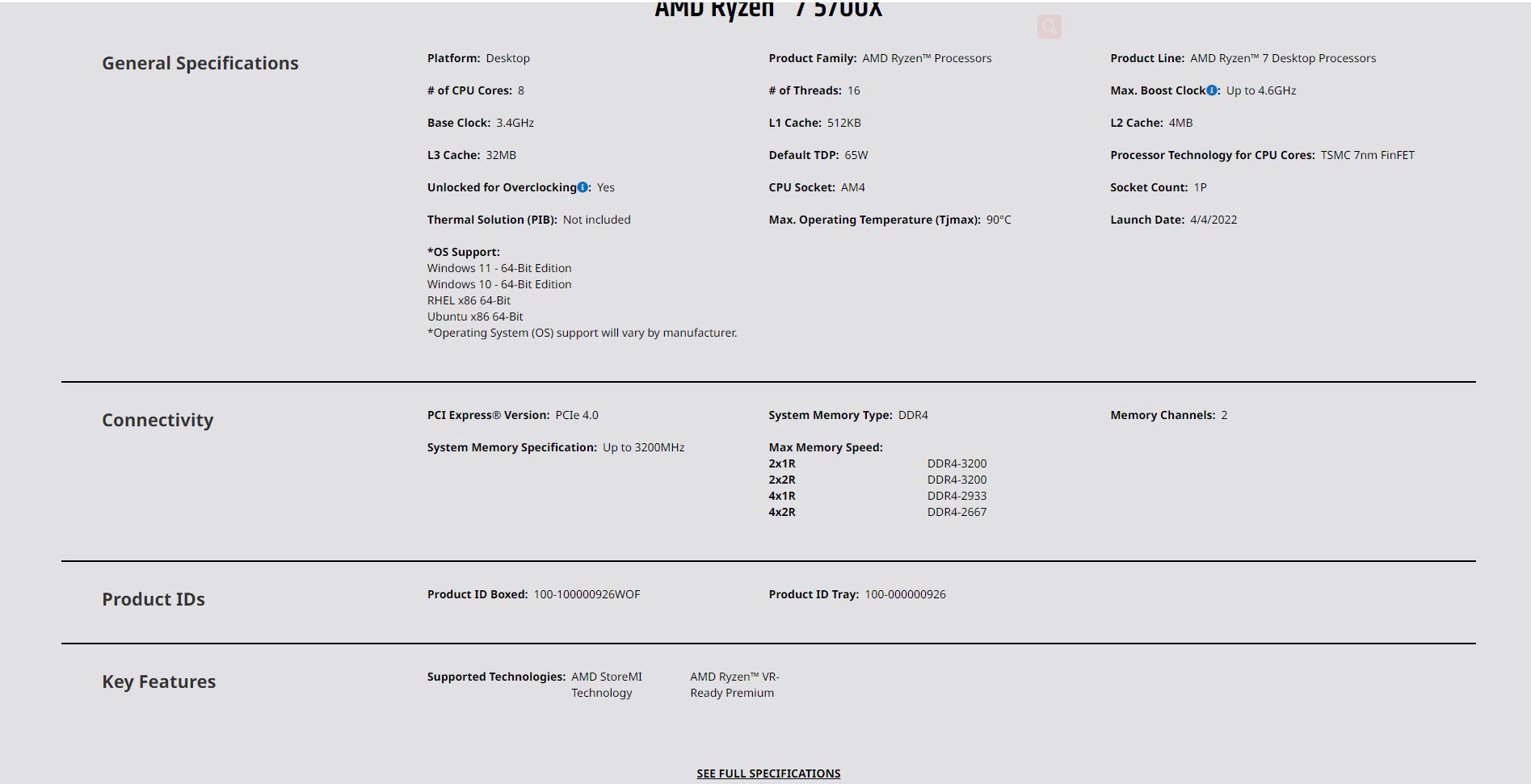Select the Connectivity section heading

pyautogui.click(x=158, y=420)
